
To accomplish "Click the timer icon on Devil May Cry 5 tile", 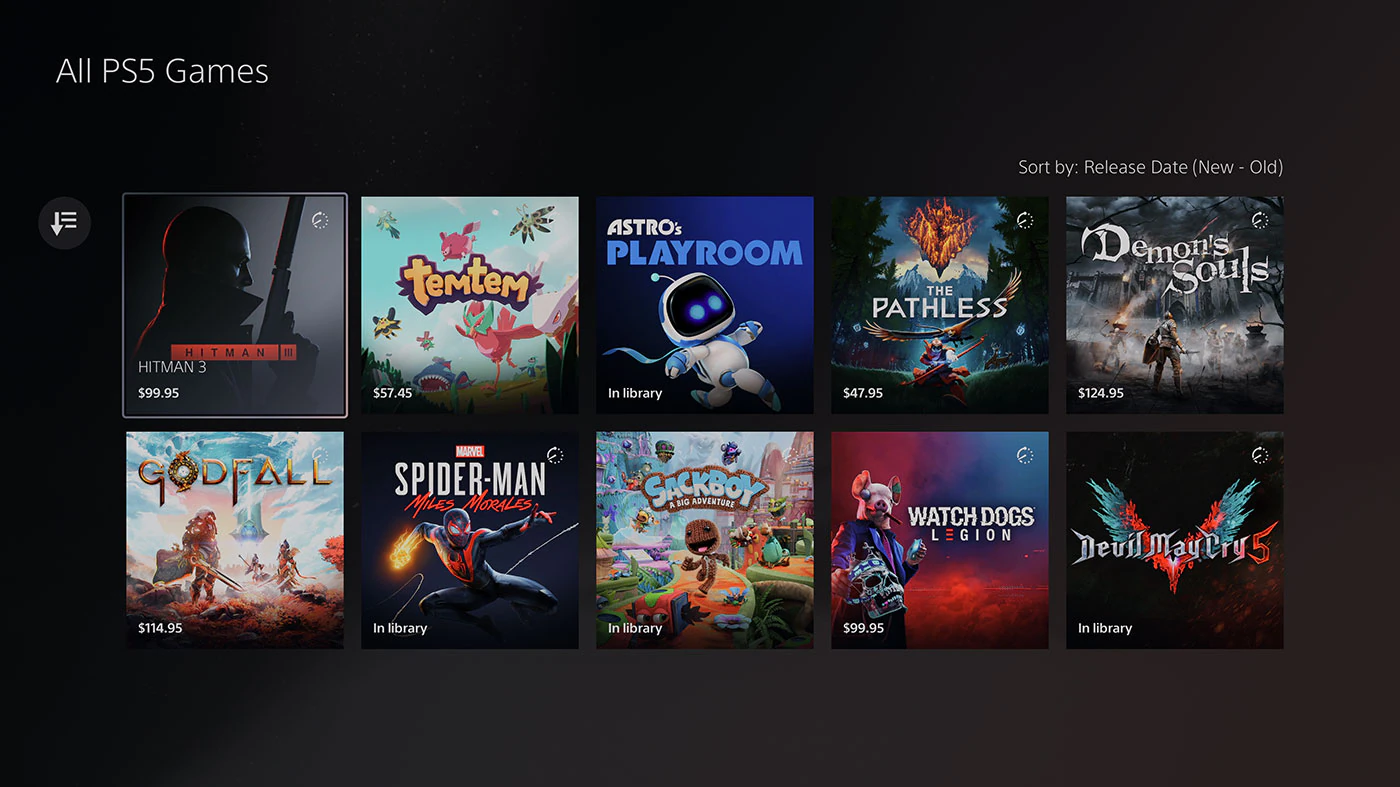I will tap(1260, 455).
